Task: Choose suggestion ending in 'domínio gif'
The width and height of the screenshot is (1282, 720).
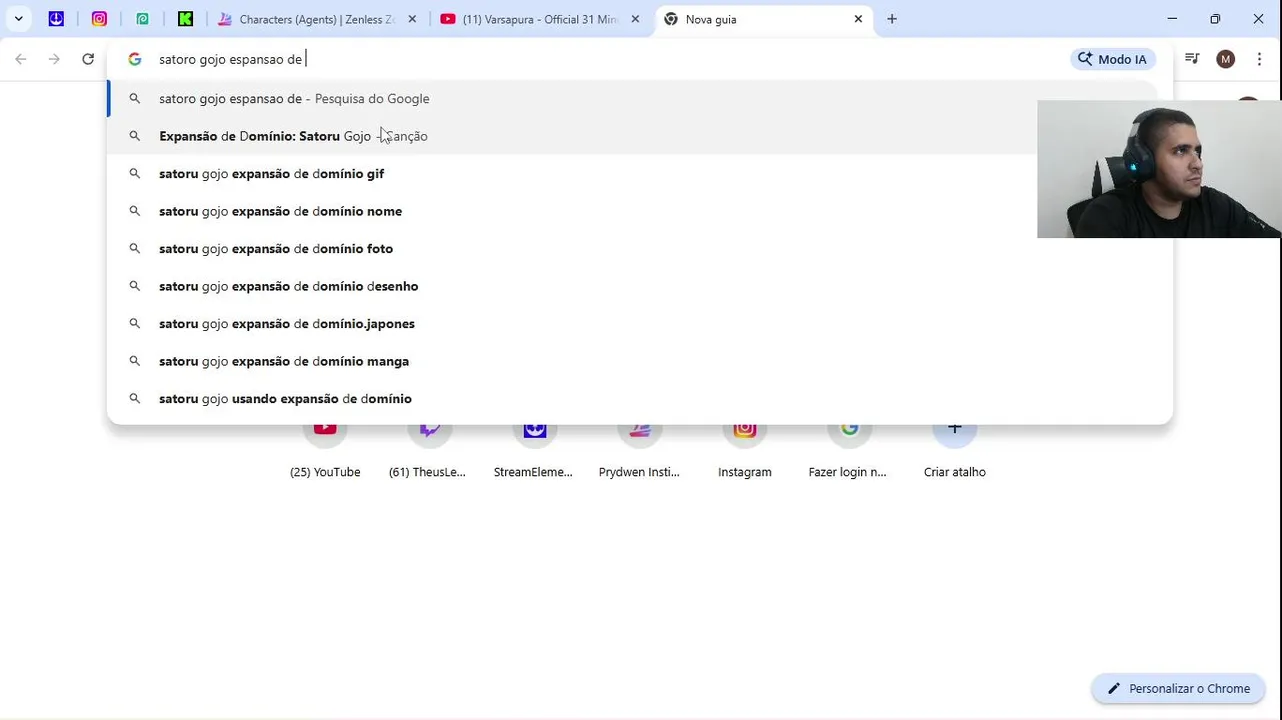Action: click(640, 174)
